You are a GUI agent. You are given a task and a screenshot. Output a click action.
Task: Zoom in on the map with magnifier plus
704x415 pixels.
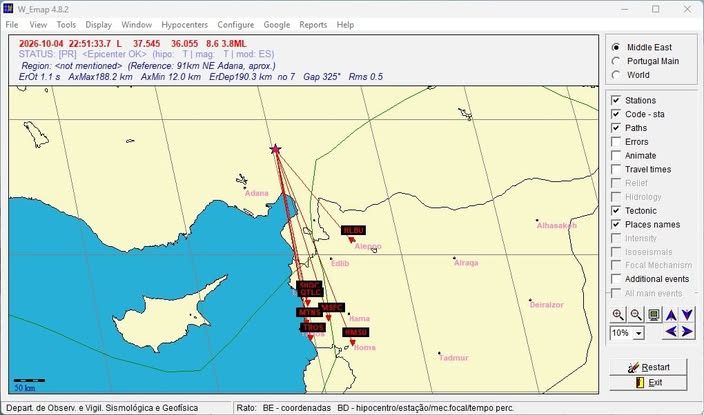point(618,315)
